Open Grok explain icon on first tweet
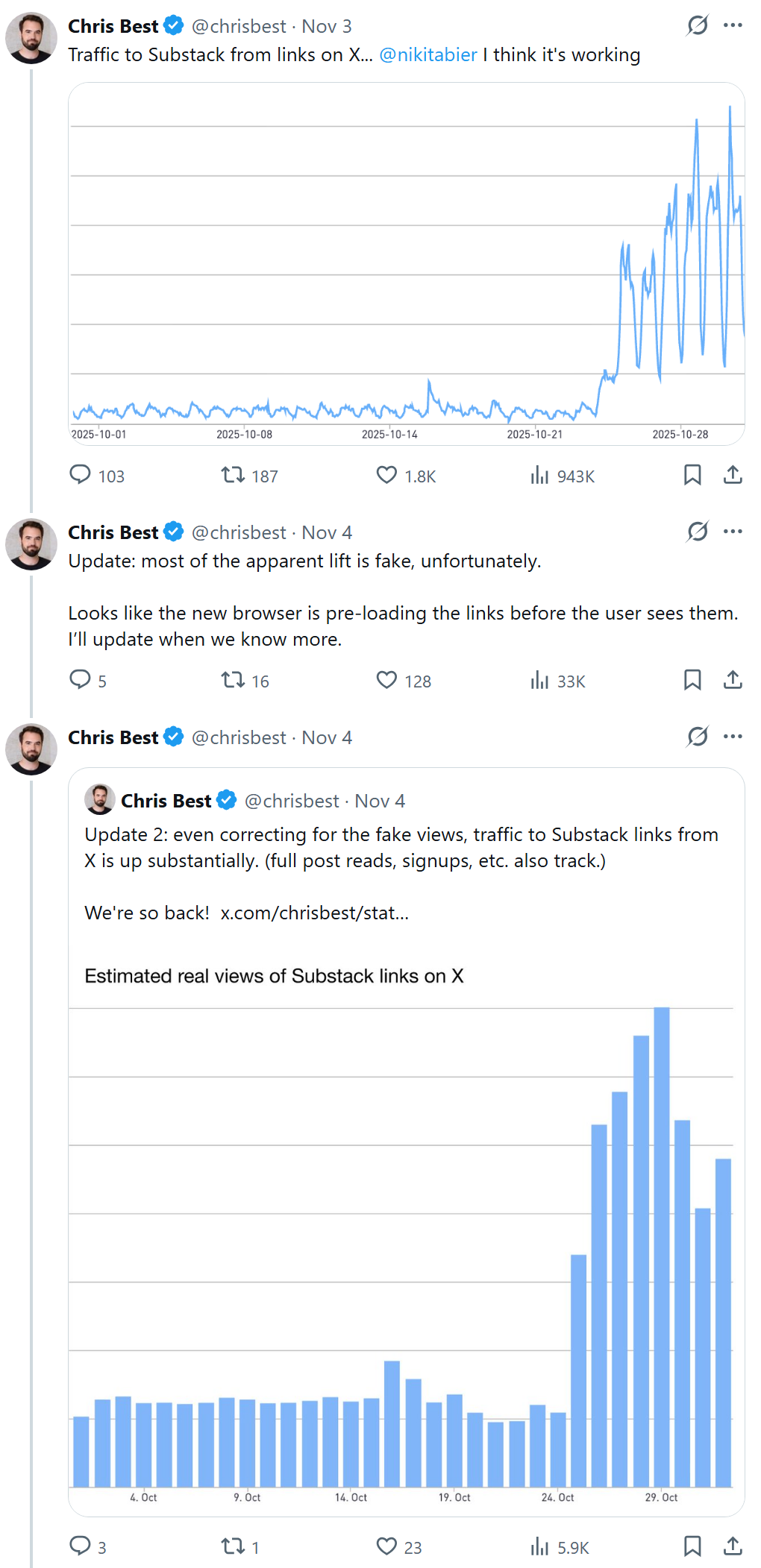 pyautogui.click(x=698, y=25)
